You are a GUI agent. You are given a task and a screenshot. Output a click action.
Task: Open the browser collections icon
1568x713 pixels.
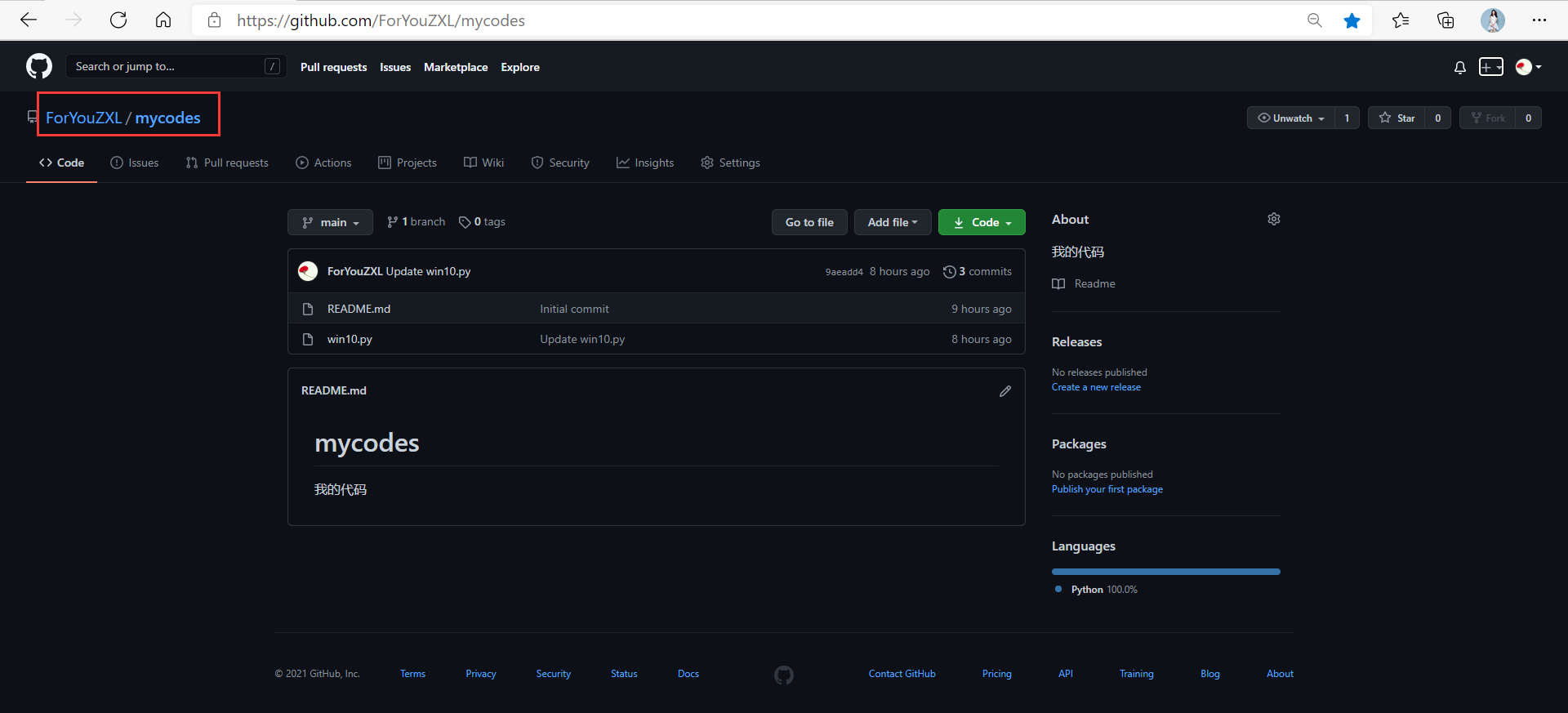click(x=1445, y=20)
